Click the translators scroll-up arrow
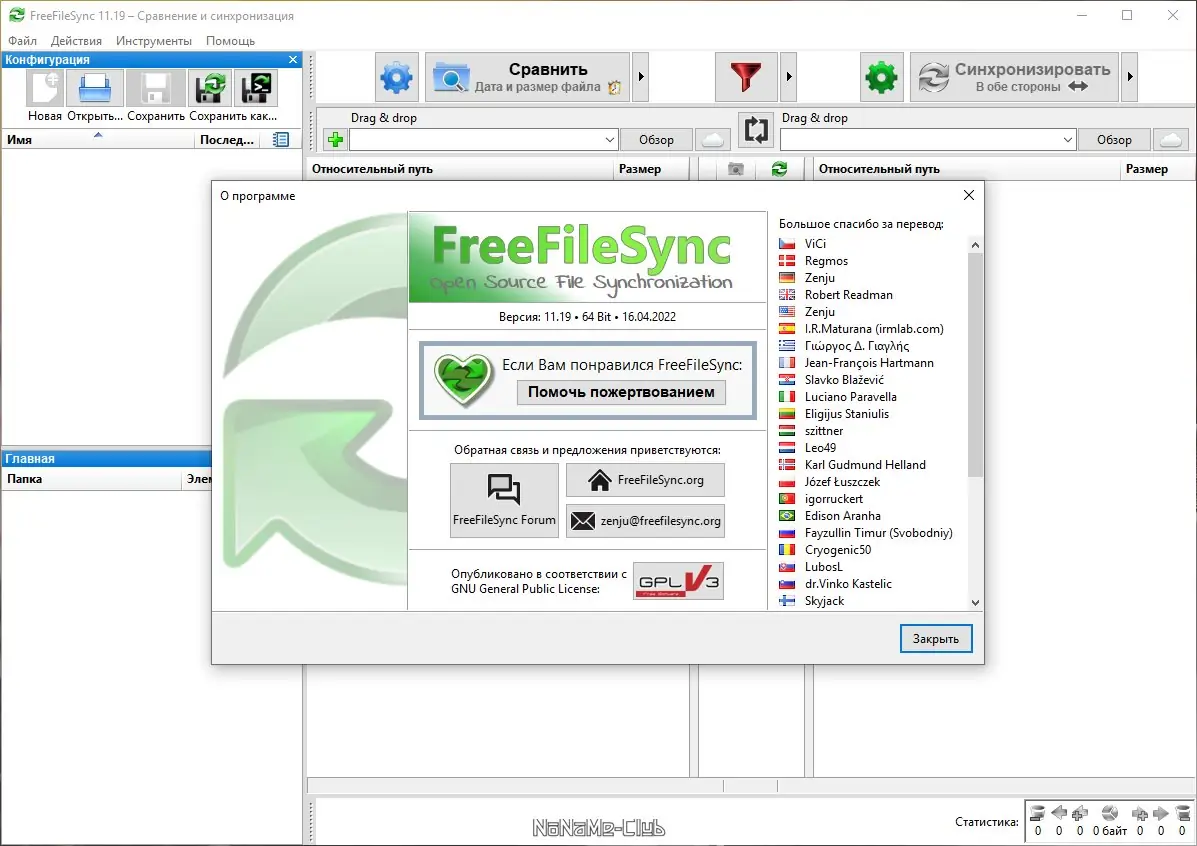Screen dimensions: 1197x846 pyautogui.click(x=975, y=245)
